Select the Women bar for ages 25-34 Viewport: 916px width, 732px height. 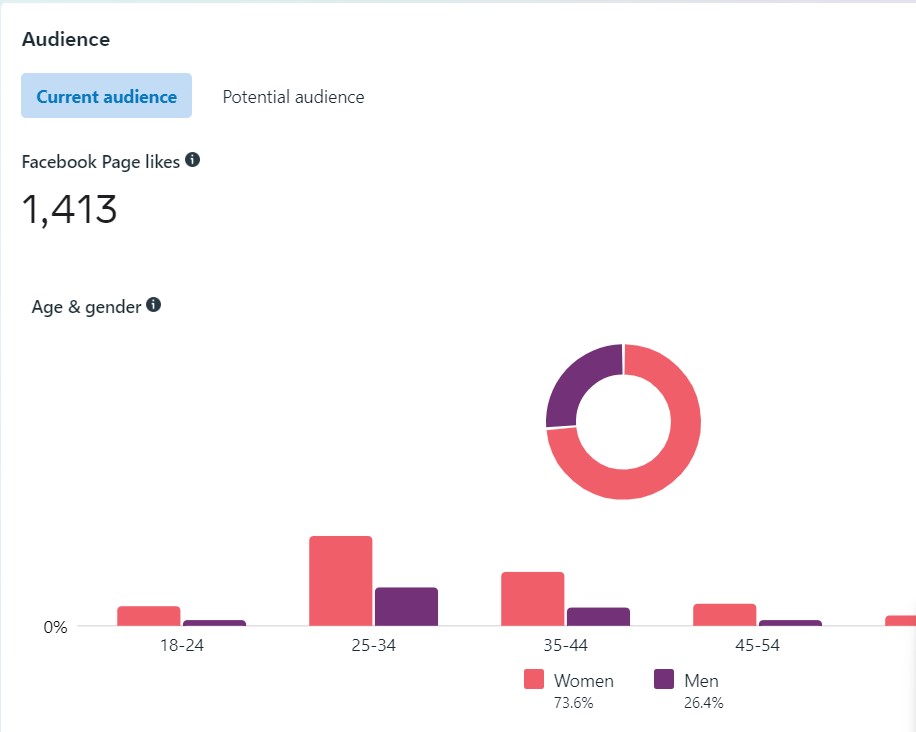tap(340, 581)
